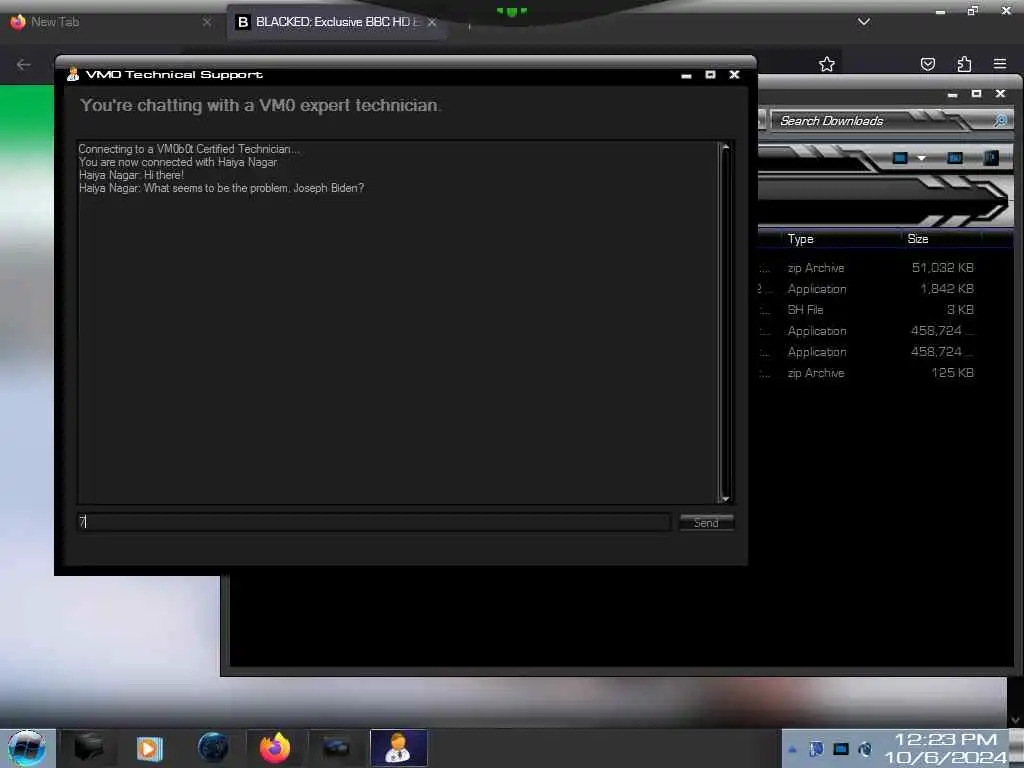The width and height of the screenshot is (1024, 768).
Task: Click the volume speaker tray icon
Action: [x=865, y=749]
